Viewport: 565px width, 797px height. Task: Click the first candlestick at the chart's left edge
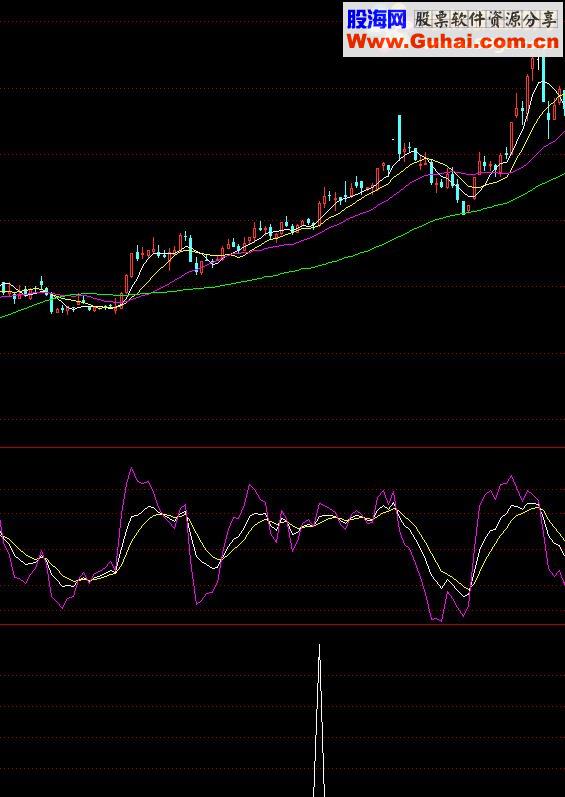tap(3, 289)
